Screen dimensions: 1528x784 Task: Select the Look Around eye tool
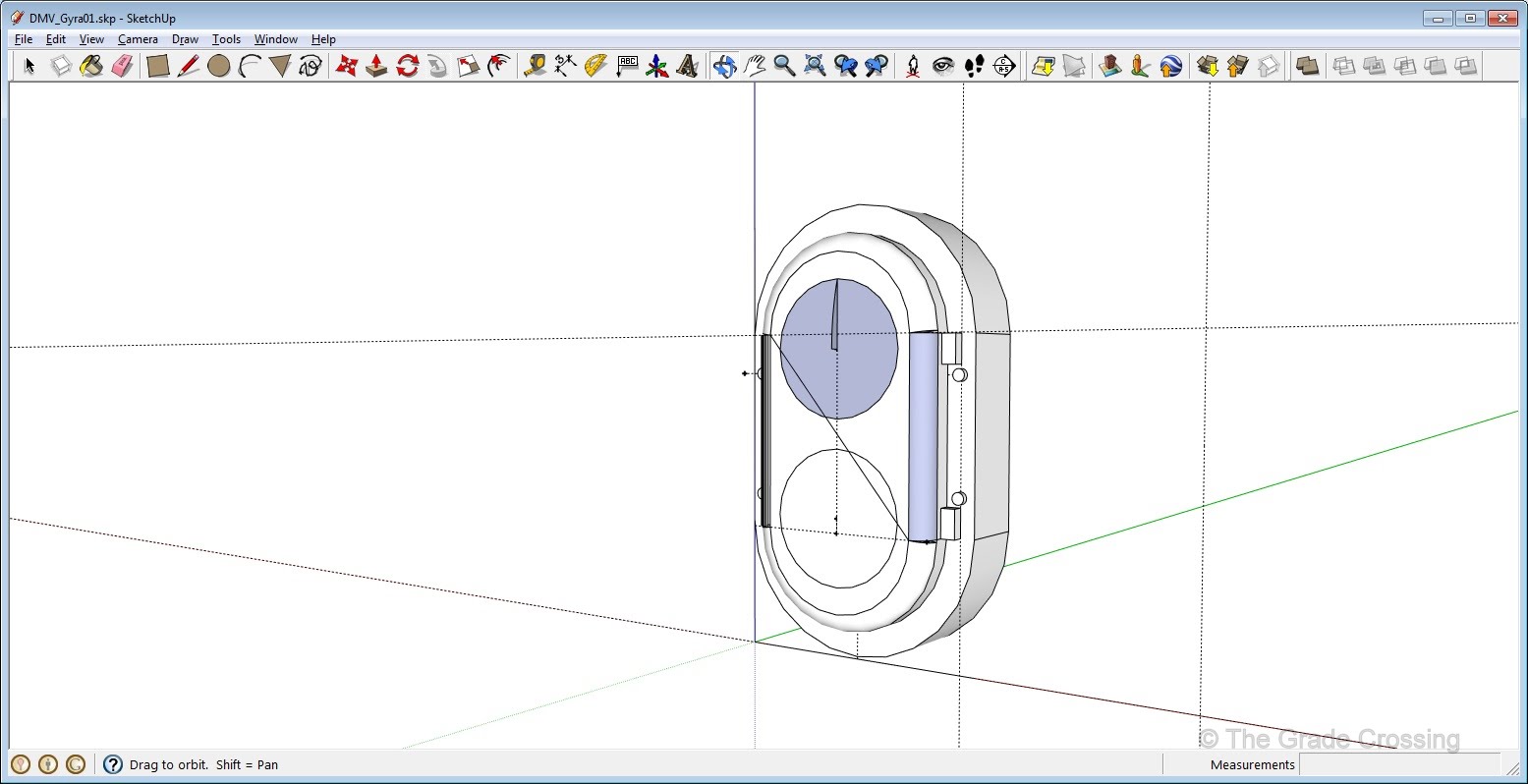943,66
